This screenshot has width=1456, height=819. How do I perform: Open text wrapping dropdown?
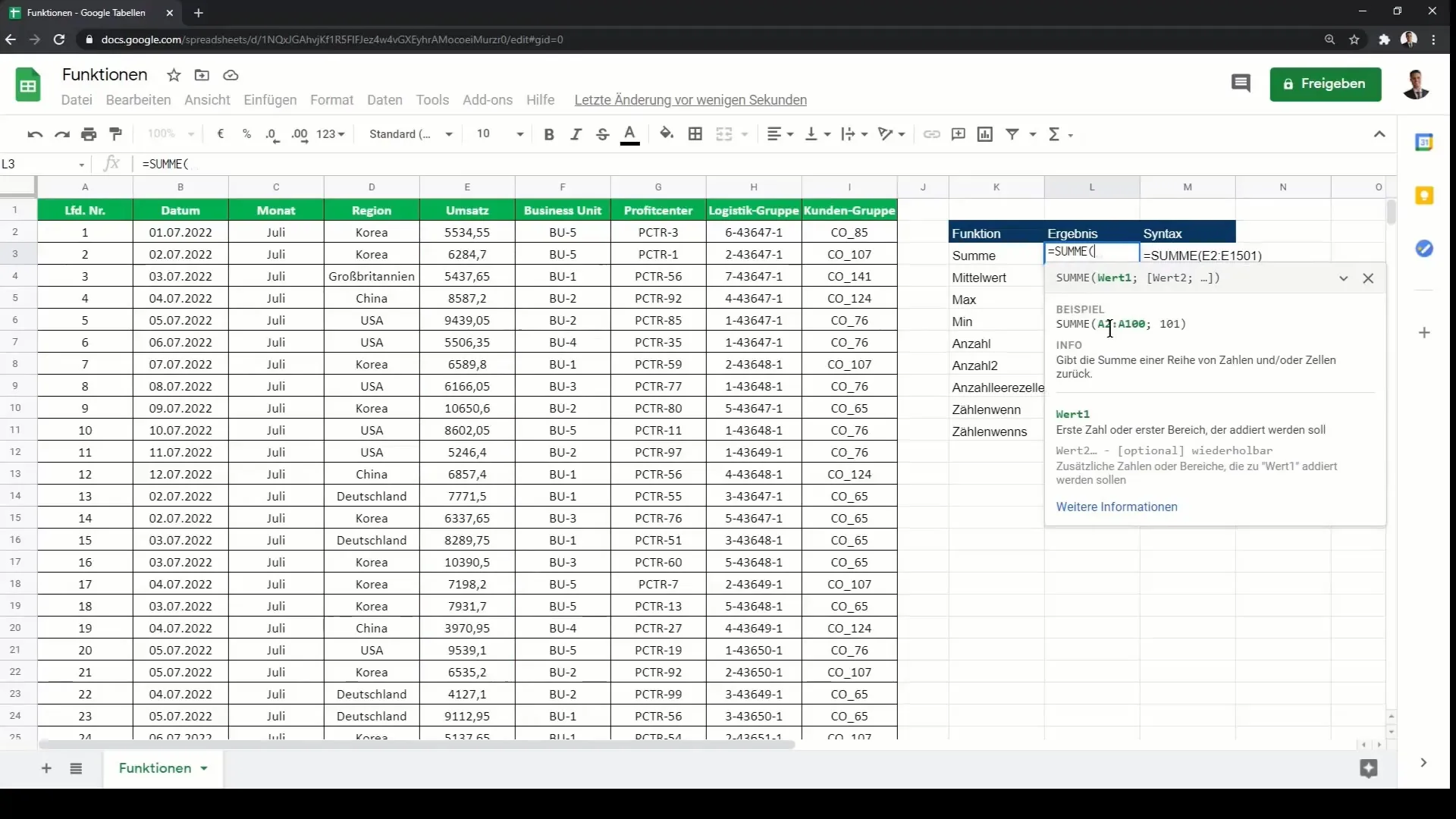pos(855,134)
